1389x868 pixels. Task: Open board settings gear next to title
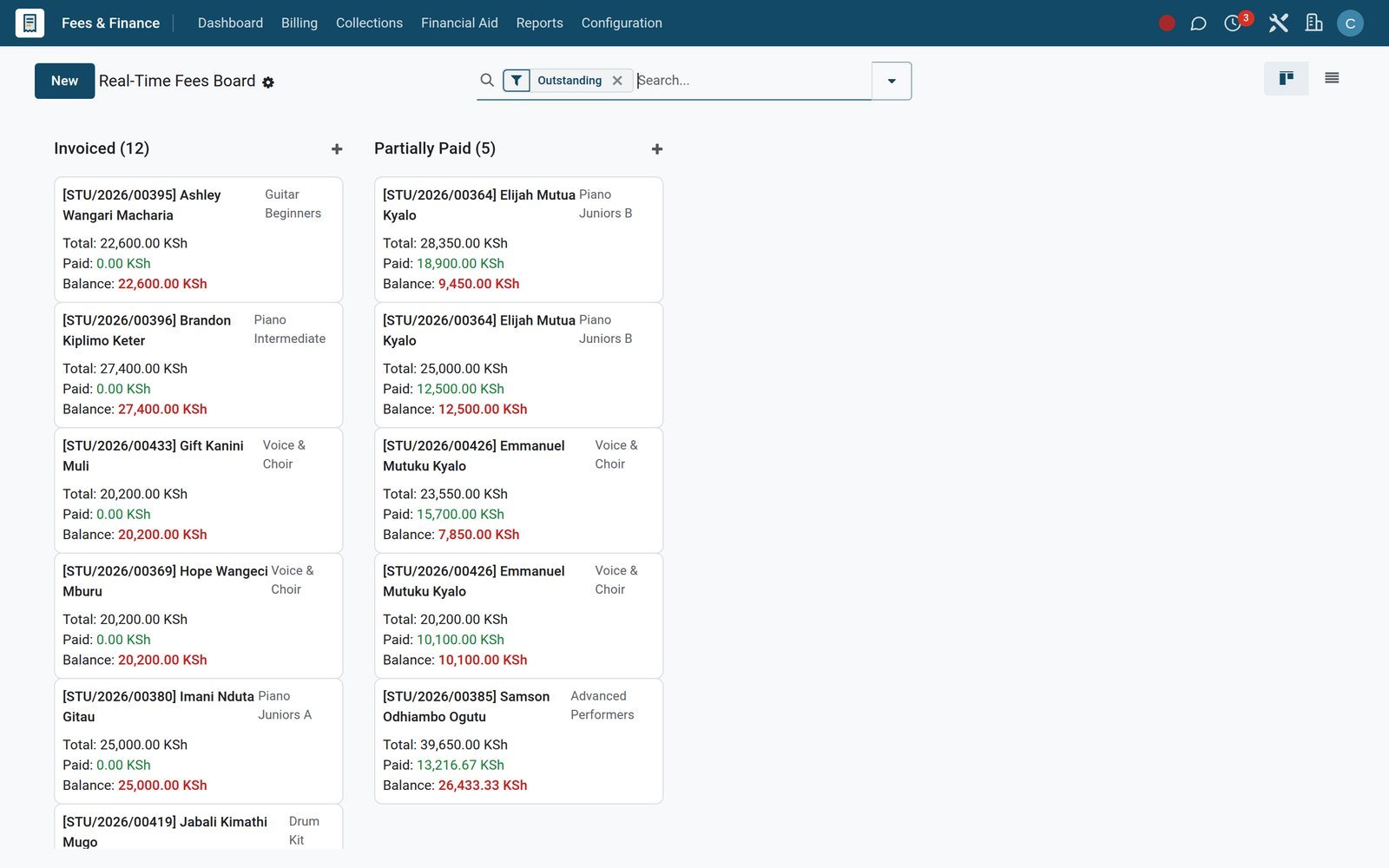pos(268,82)
